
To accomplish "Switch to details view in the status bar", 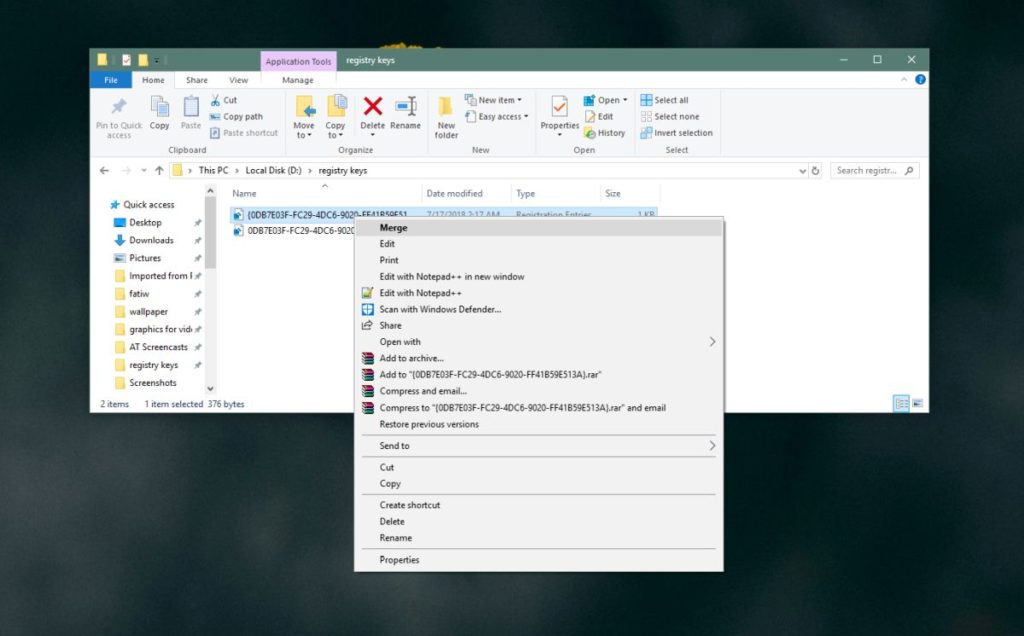I will 899,401.
